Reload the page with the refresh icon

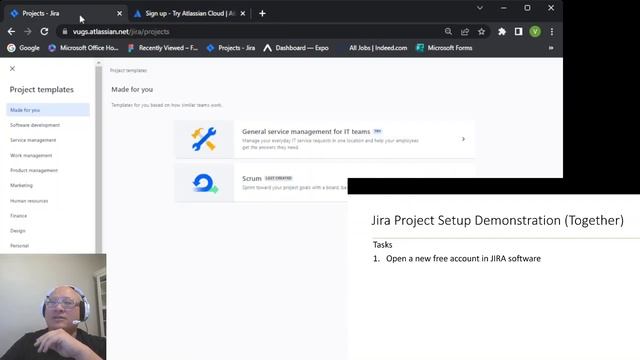(x=44, y=31)
